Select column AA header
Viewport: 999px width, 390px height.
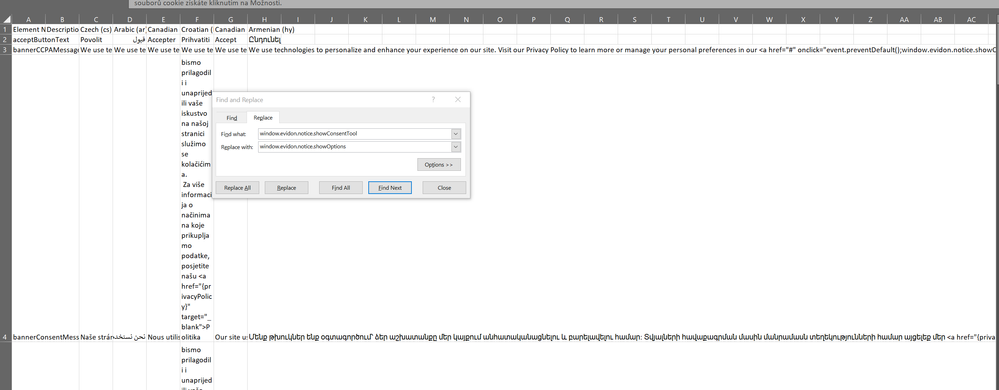pos(904,20)
